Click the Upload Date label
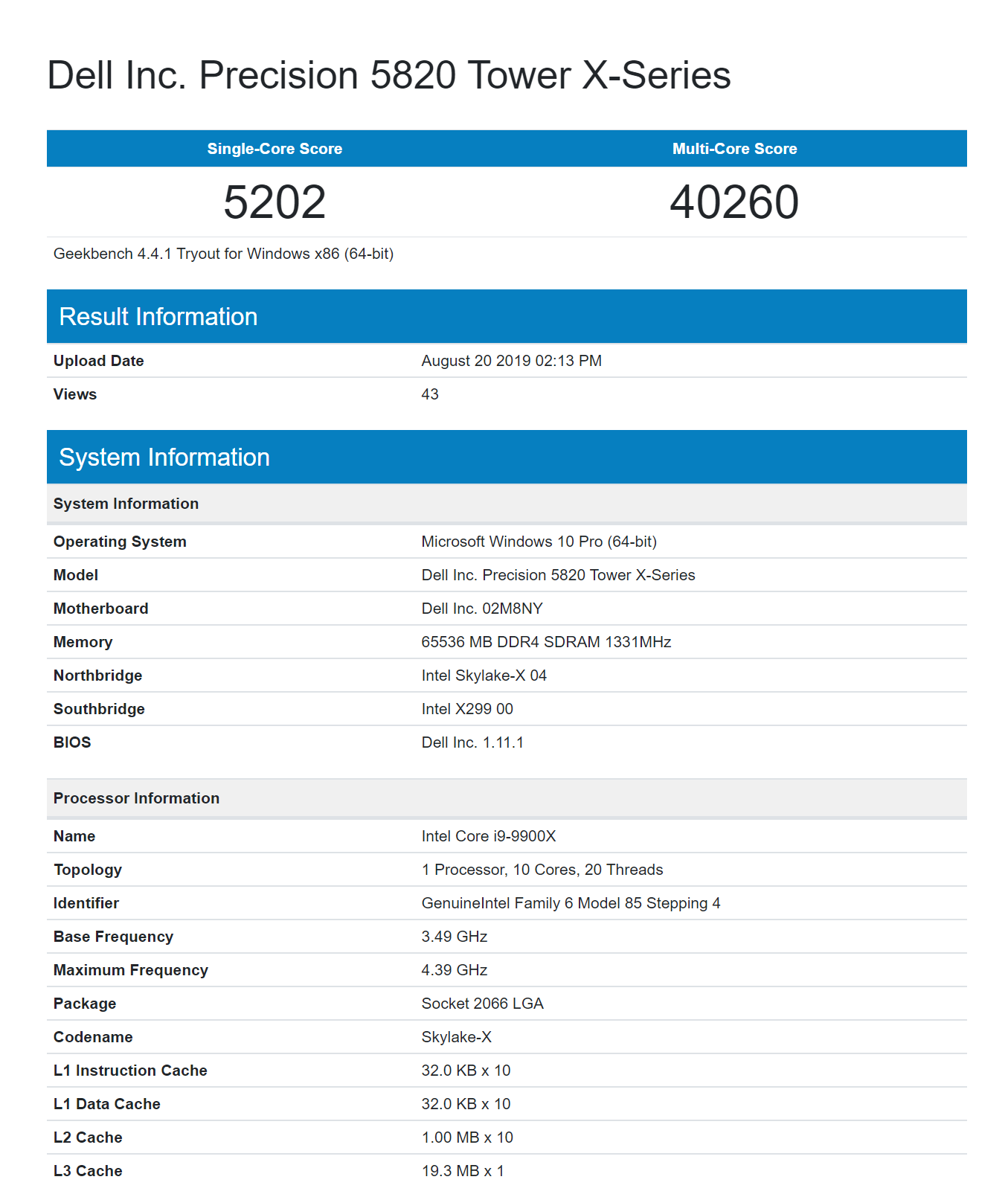 click(98, 361)
